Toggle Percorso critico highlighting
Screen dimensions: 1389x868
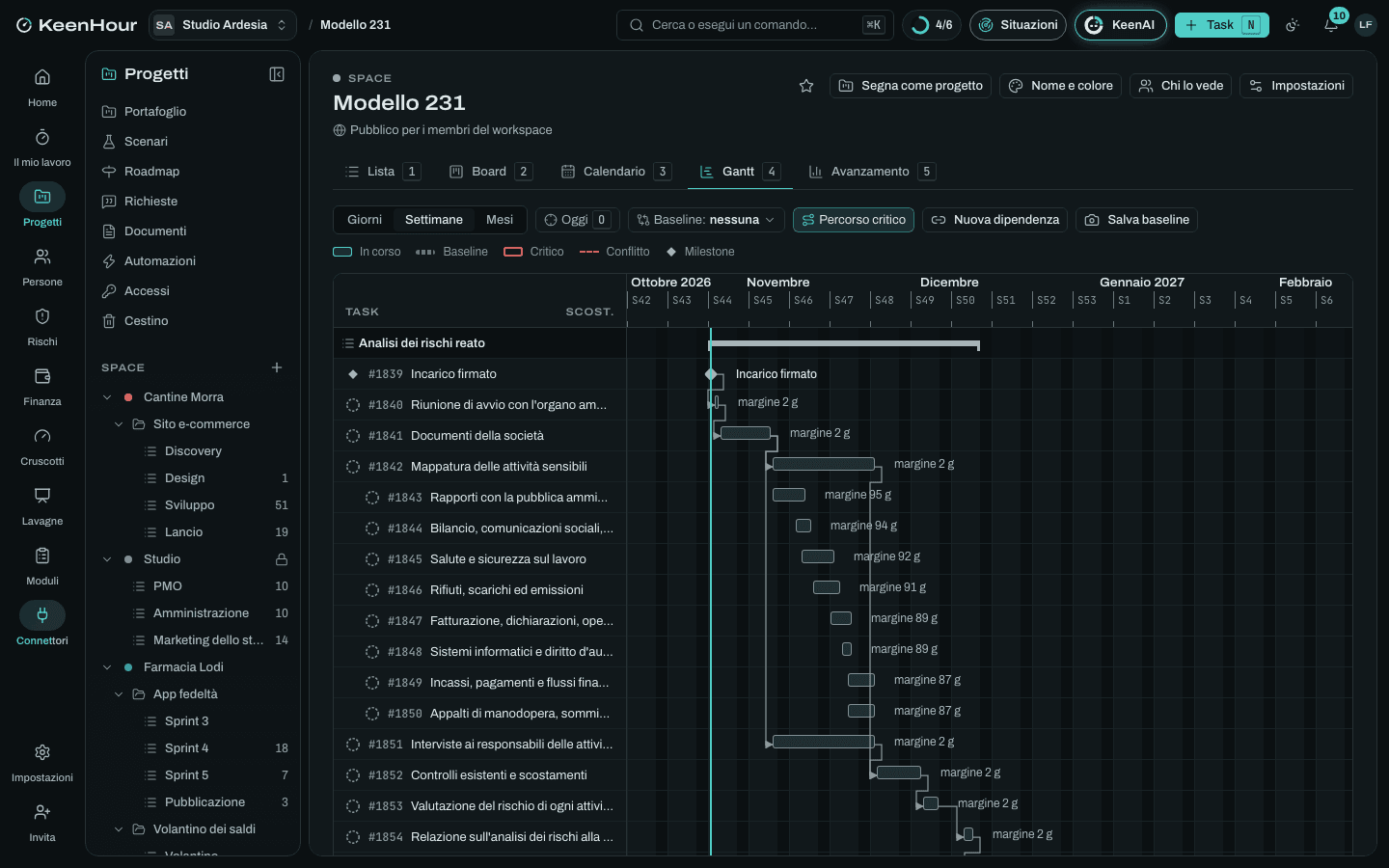(854, 220)
